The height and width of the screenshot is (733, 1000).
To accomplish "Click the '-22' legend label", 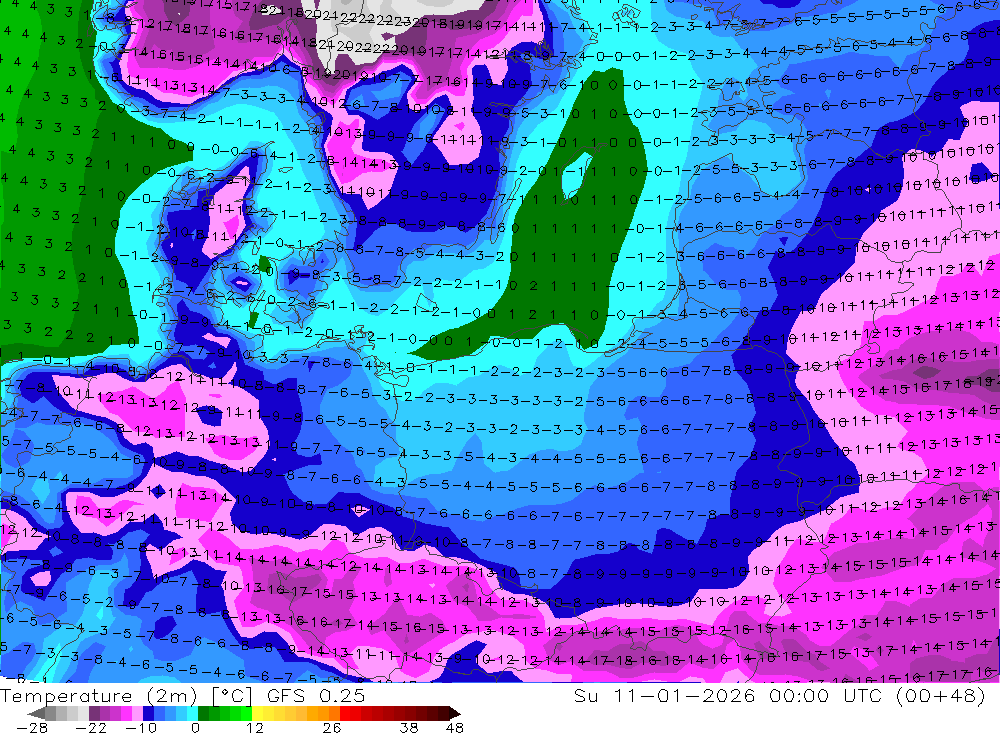I will click(x=91, y=727).
